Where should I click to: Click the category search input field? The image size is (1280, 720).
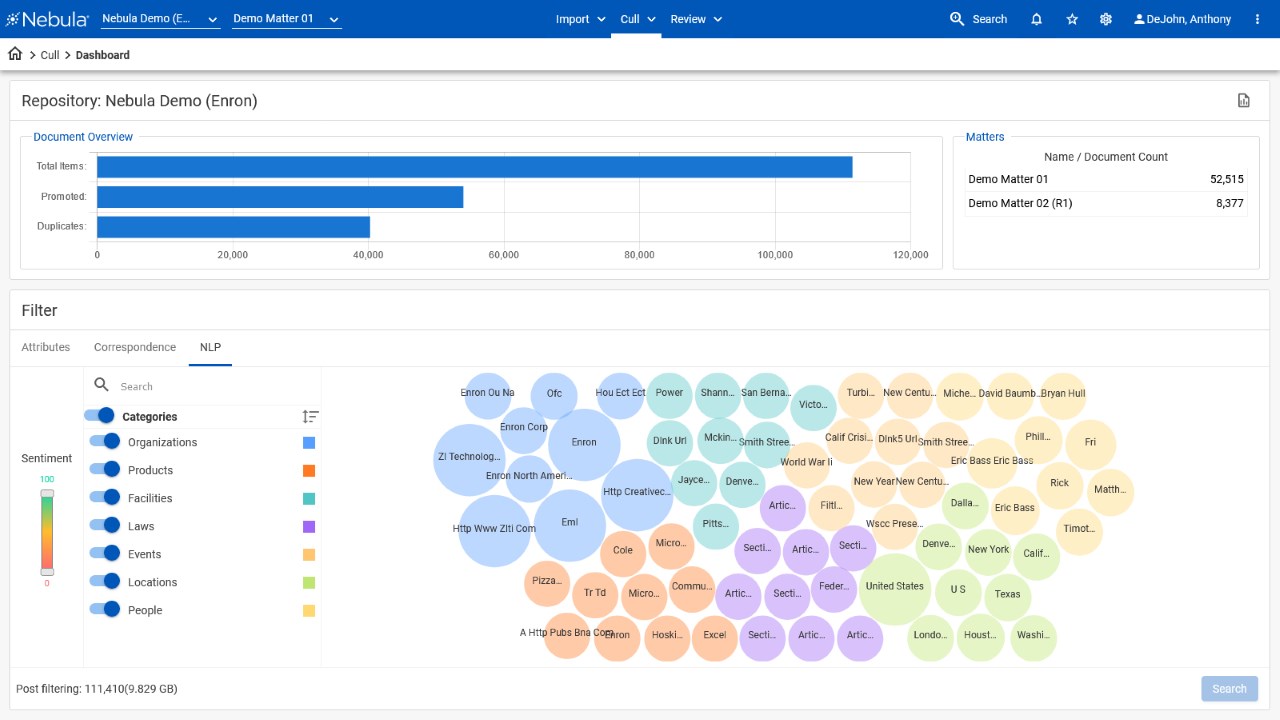215,386
